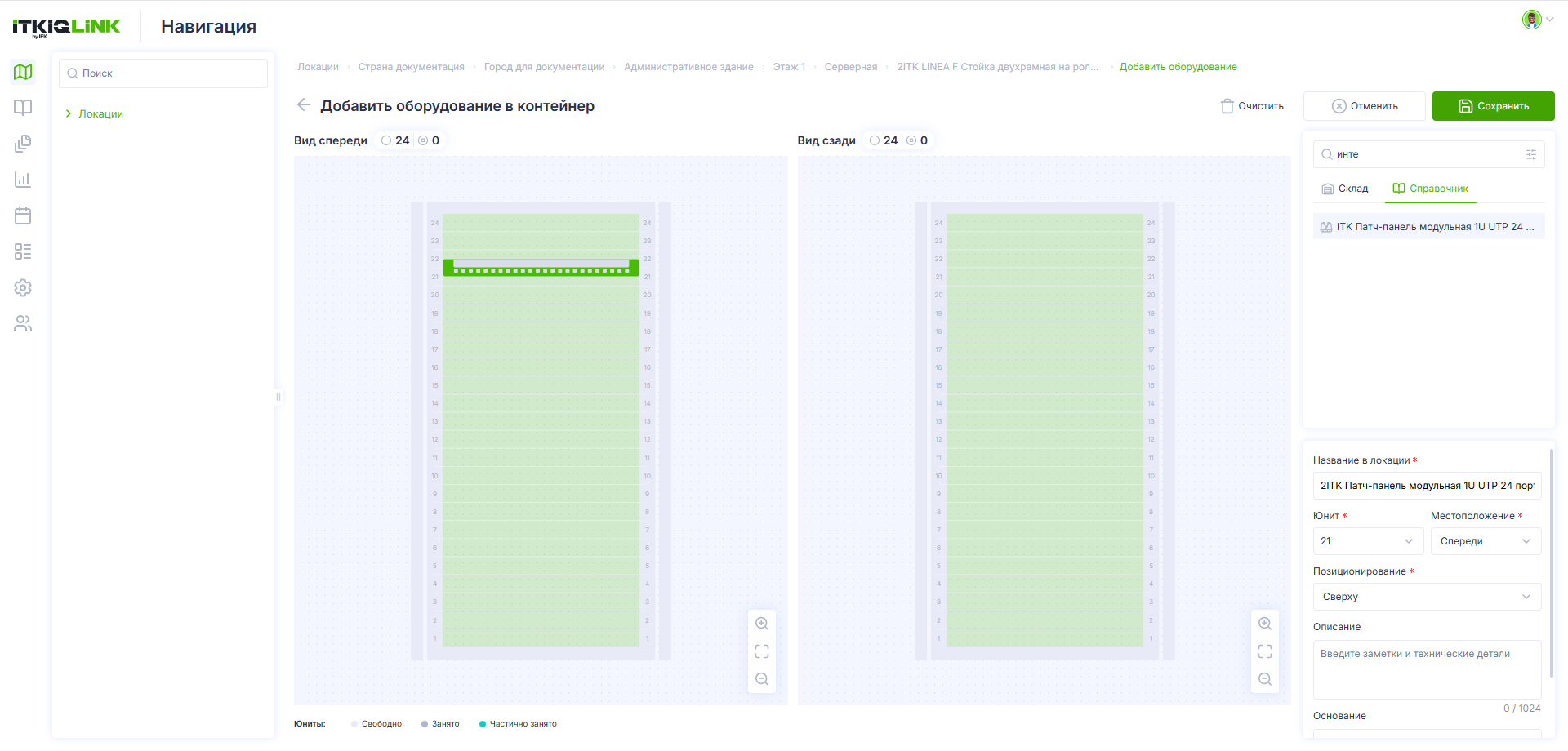This screenshot has height=751, width=1568.
Task: Open the equipment search filter options
Action: click(x=1531, y=154)
